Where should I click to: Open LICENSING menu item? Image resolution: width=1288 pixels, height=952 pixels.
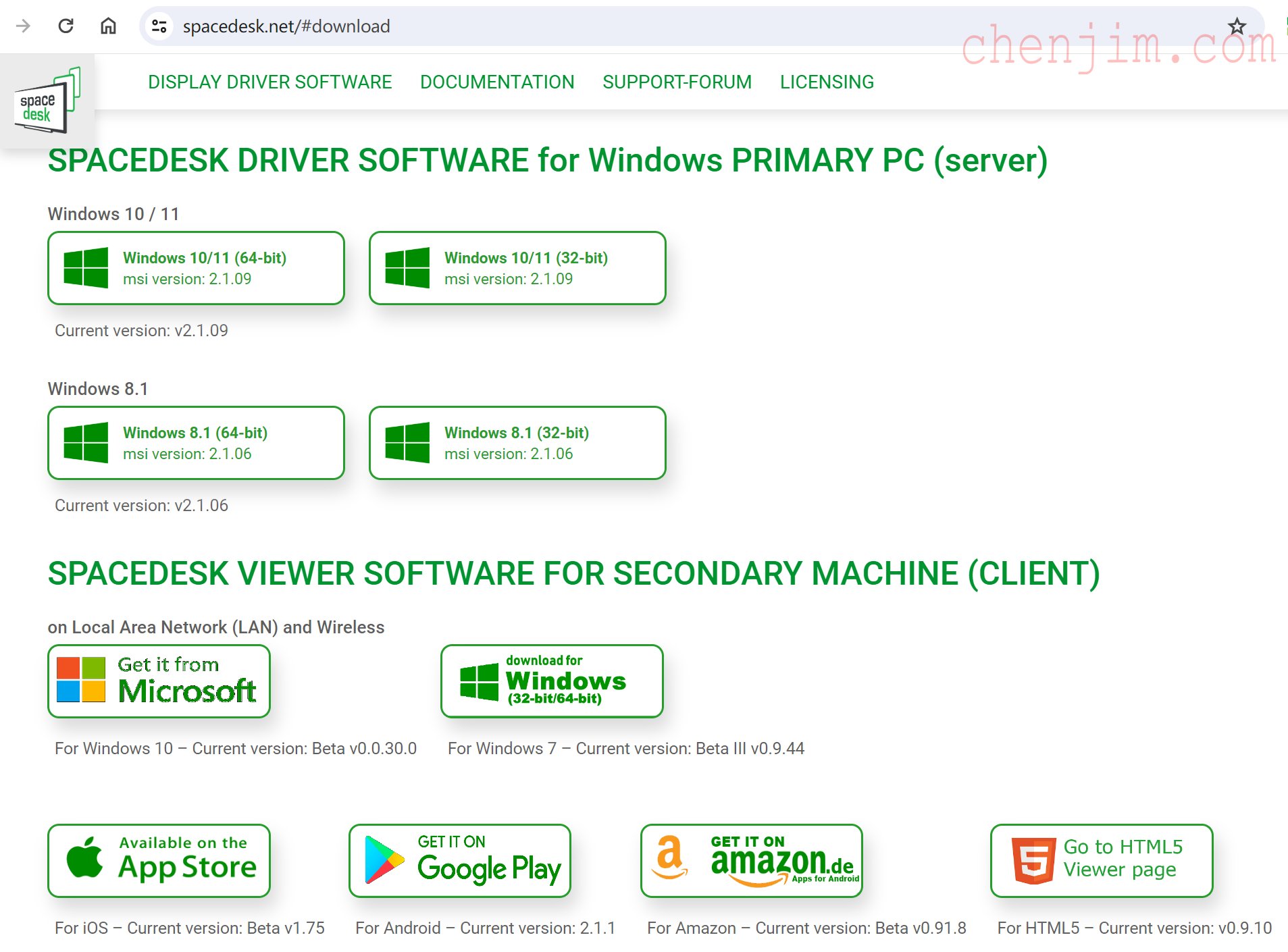click(x=827, y=82)
